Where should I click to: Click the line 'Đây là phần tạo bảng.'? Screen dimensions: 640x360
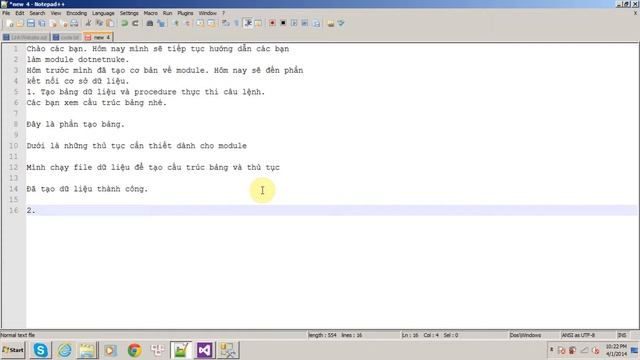coord(76,124)
